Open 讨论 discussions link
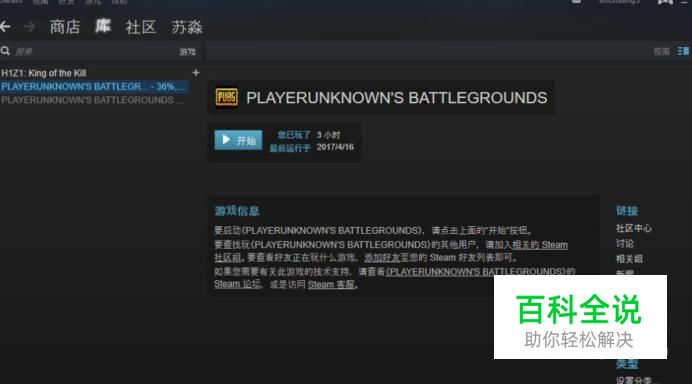Screen dimensions: 692x384 tap(625, 243)
